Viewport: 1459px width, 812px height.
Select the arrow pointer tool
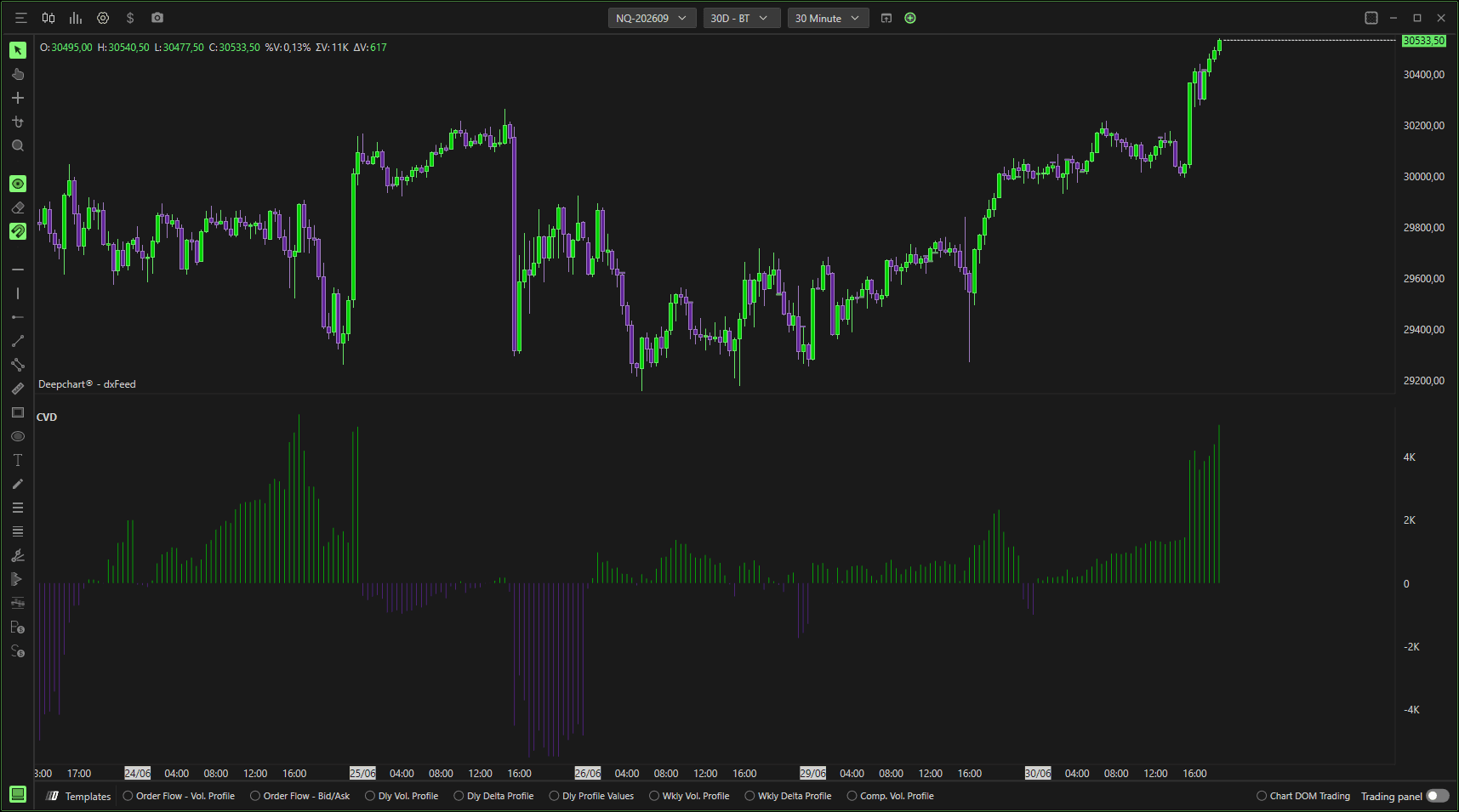point(18,50)
